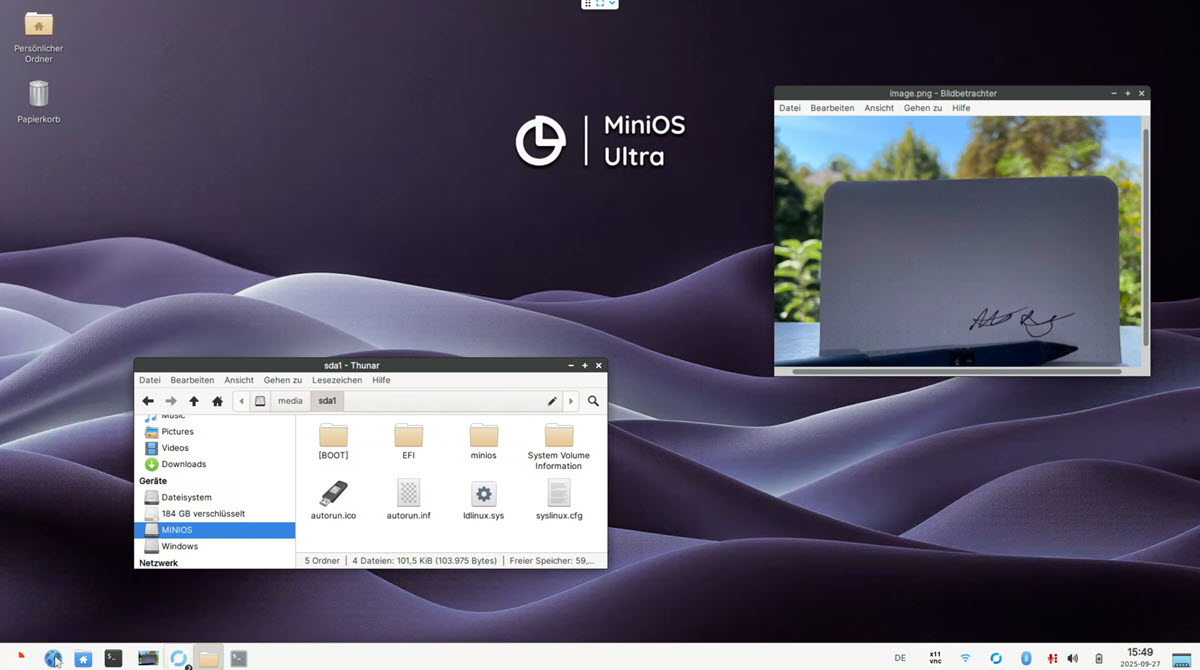Screen dimensions: 1200x670
Task: Go up to parent folder in Thunar
Action: click(x=194, y=401)
